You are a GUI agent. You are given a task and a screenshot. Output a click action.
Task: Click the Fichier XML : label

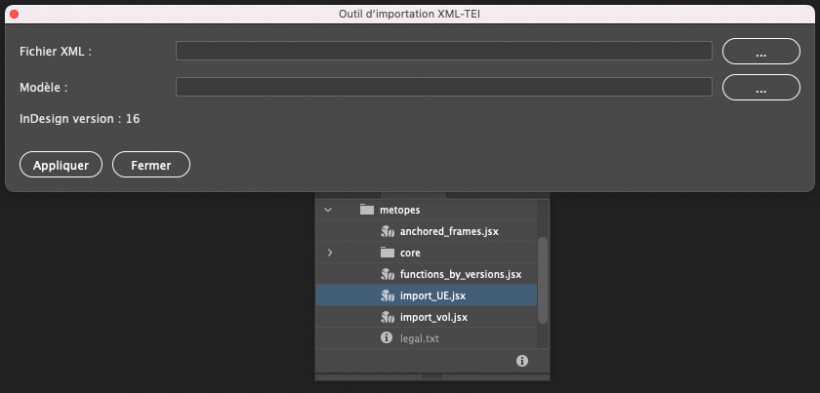pos(55,51)
